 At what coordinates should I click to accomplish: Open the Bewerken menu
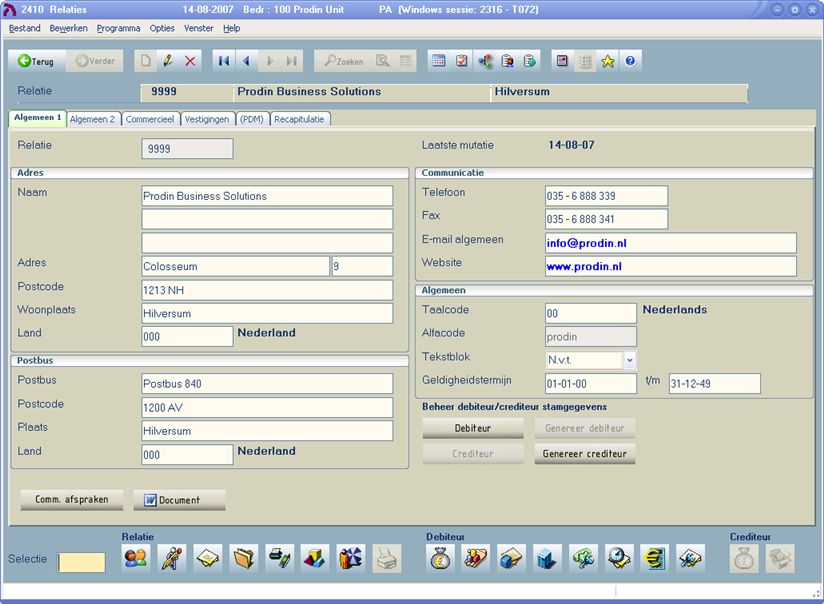click(68, 28)
